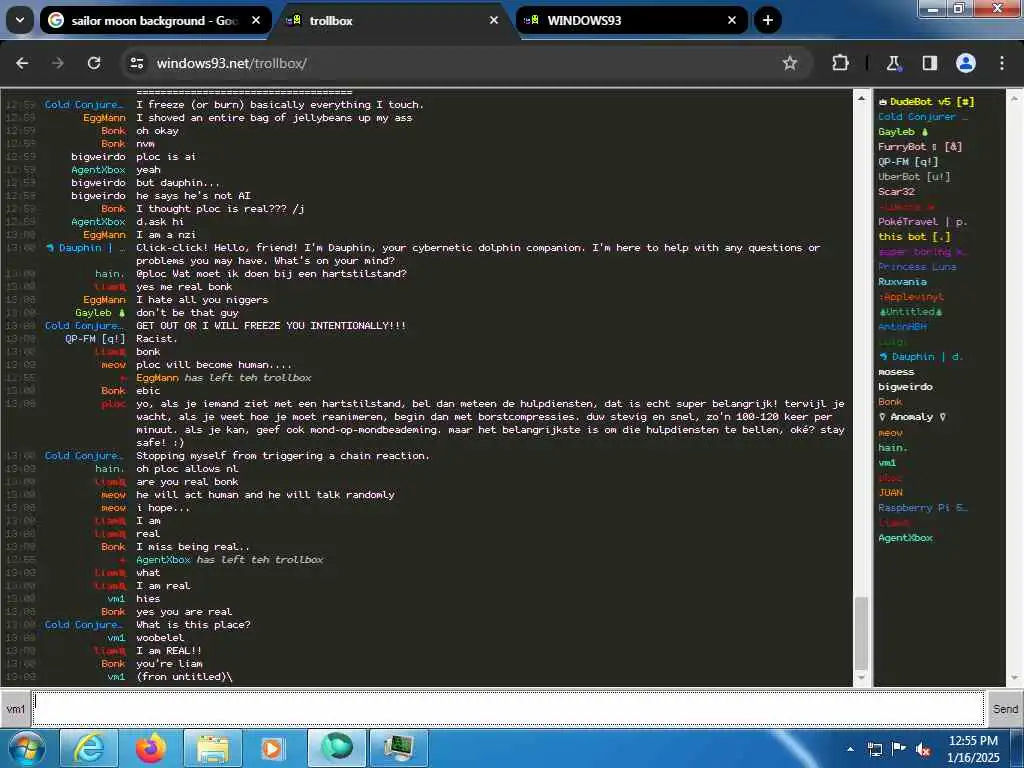Show hidden system tray icons
1024x768 pixels.
click(x=850, y=749)
